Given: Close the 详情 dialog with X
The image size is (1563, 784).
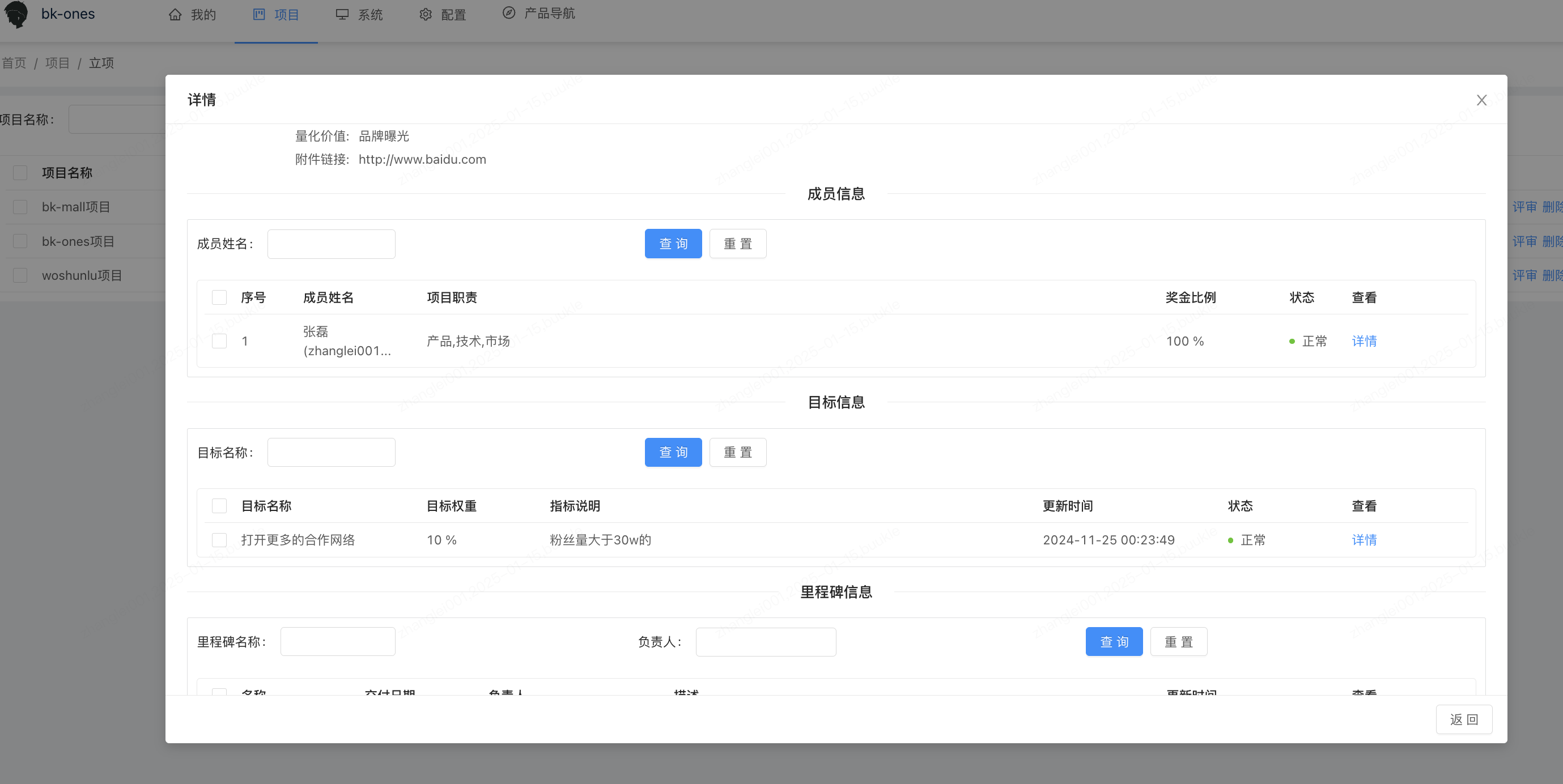Looking at the screenshot, I should click(1481, 101).
